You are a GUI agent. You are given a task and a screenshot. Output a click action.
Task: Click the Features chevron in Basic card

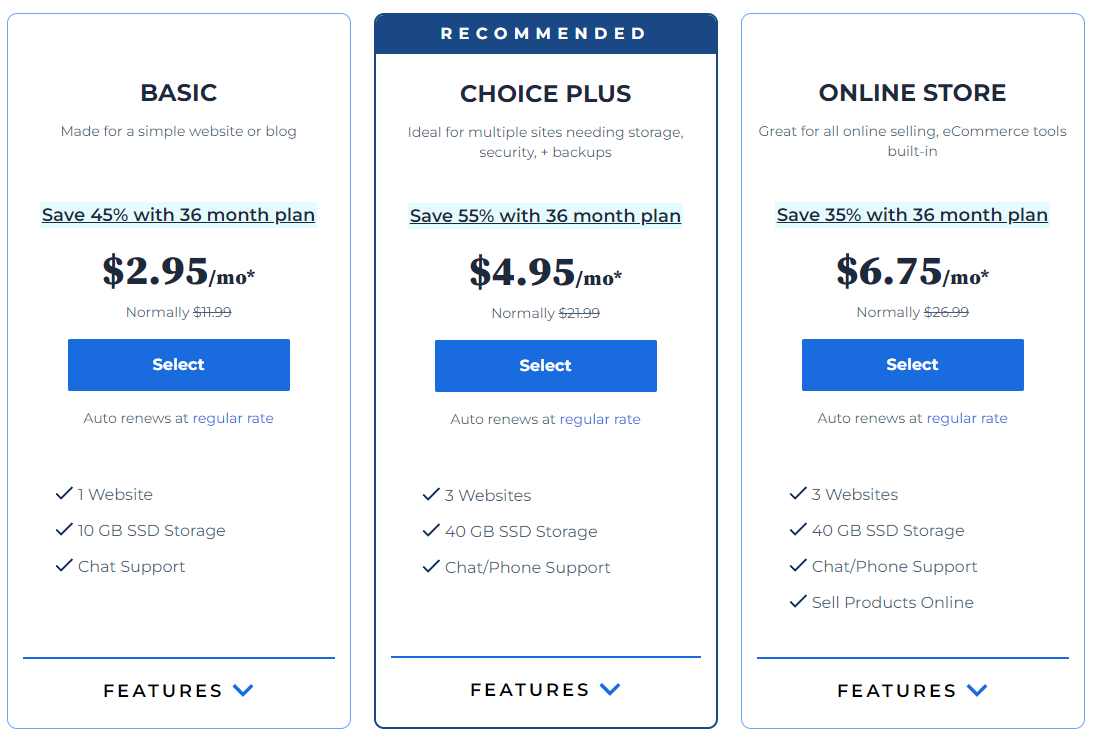[243, 690]
